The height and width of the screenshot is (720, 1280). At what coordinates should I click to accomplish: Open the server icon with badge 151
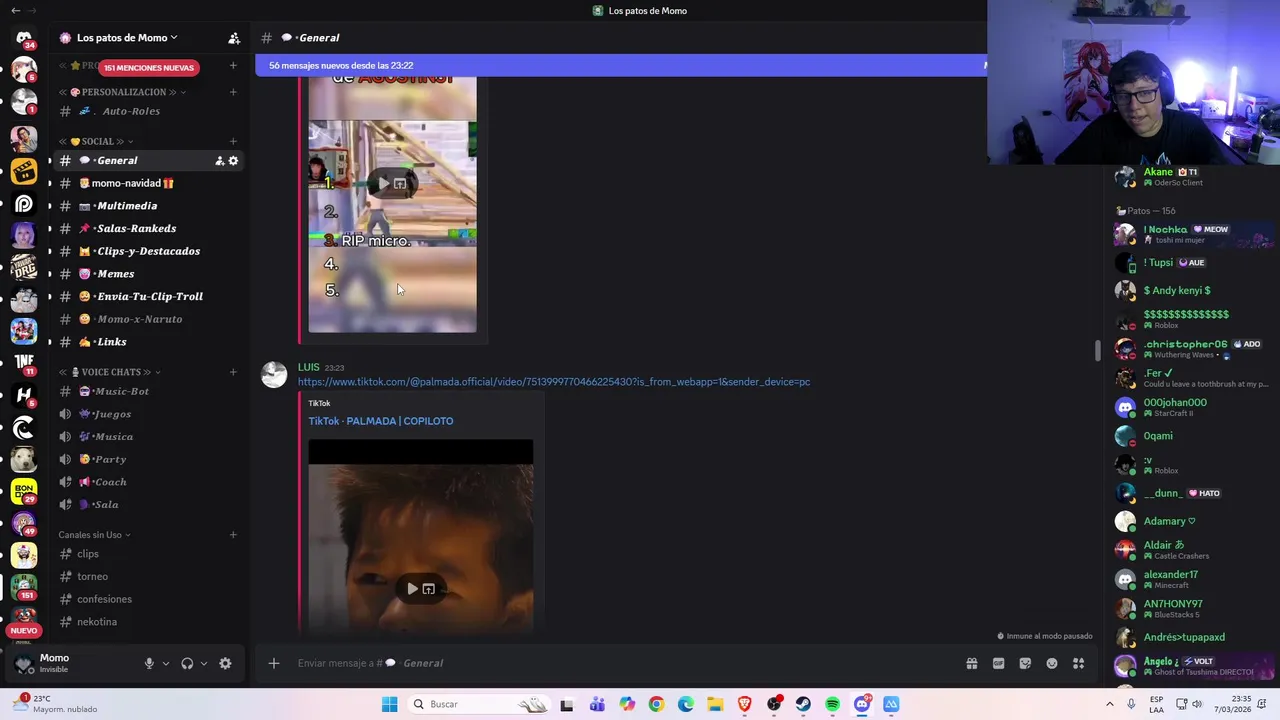point(24,587)
